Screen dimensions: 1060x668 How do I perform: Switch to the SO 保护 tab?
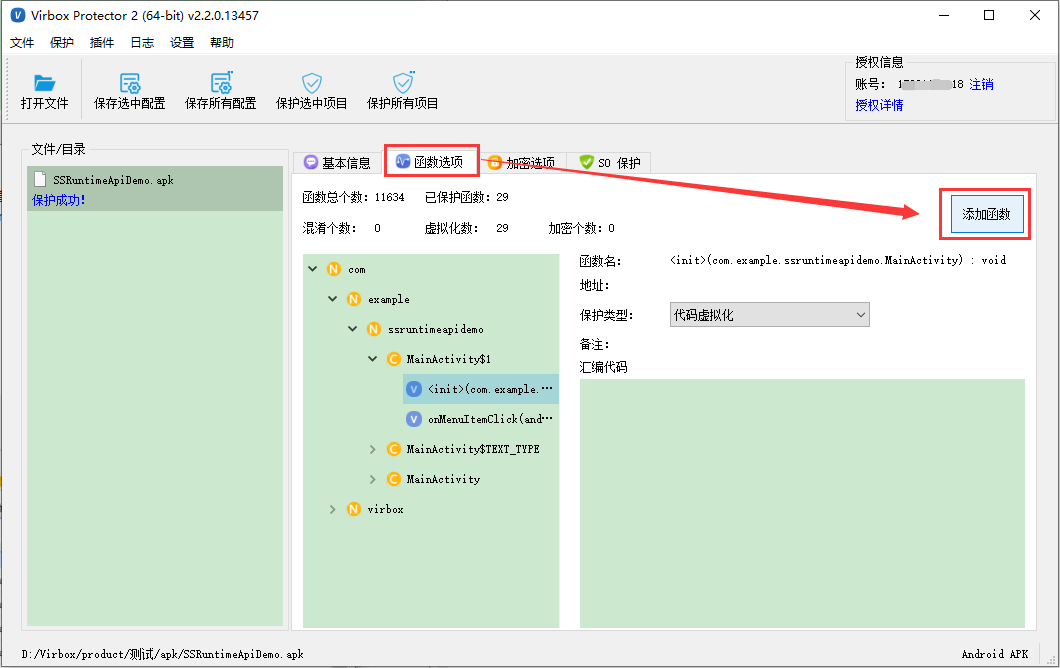coord(610,163)
